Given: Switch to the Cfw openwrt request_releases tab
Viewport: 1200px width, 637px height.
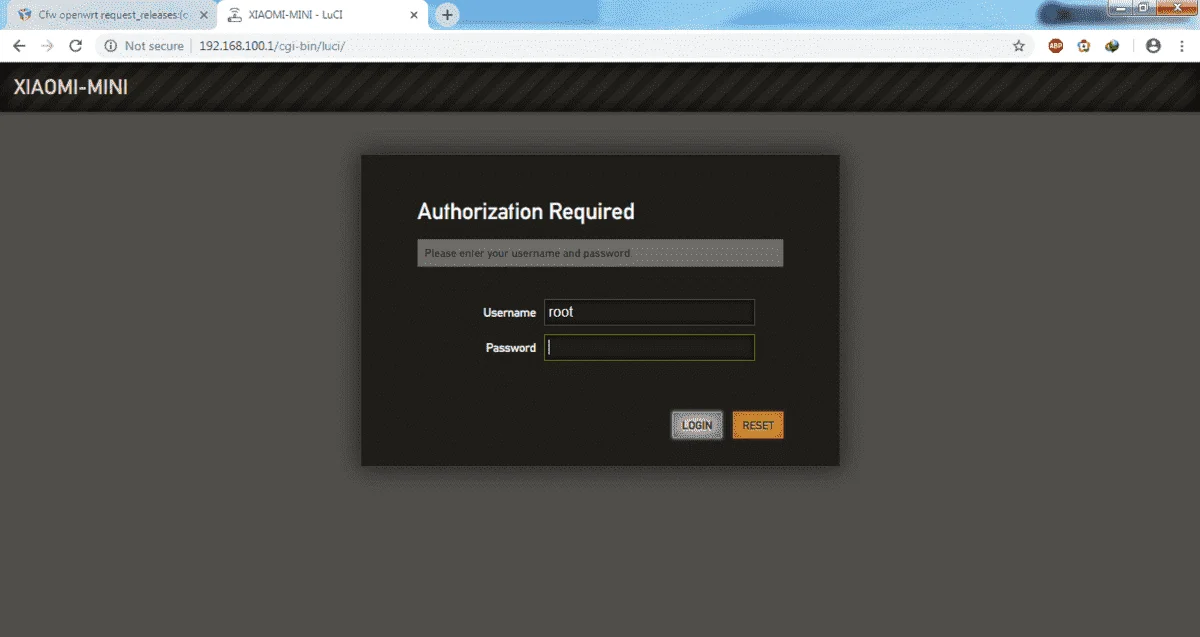Looking at the screenshot, I should coord(110,15).
